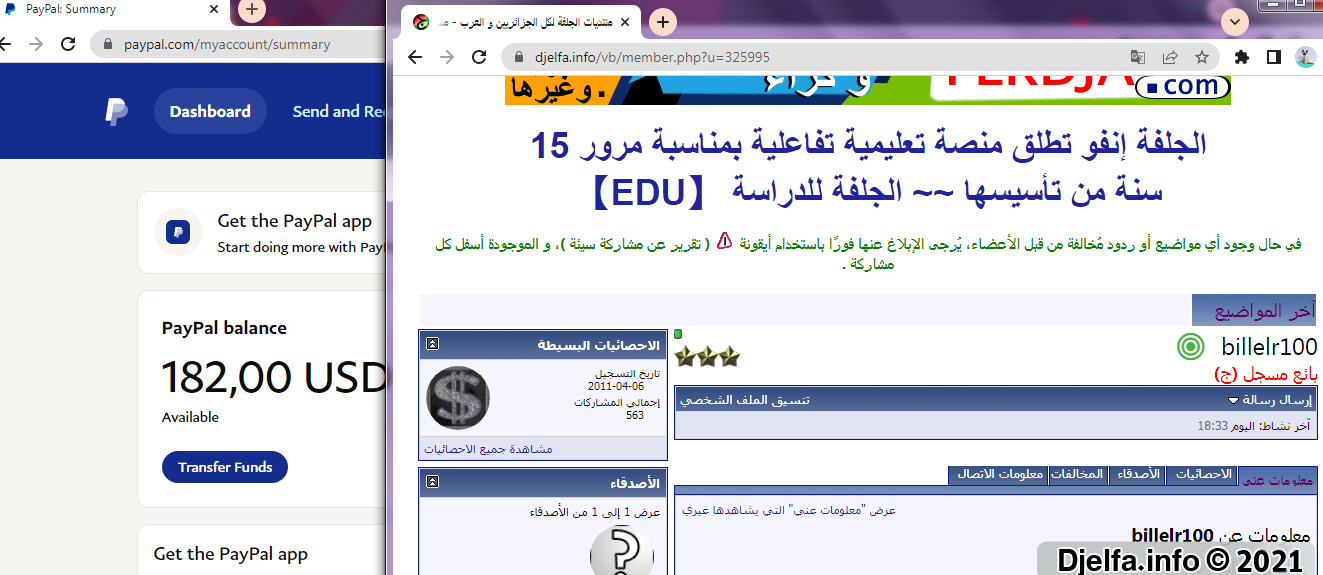The height and width of the screenshot is (575, 1323).
Task: Reload the djelfa.info member page
Action: point(479,57)
